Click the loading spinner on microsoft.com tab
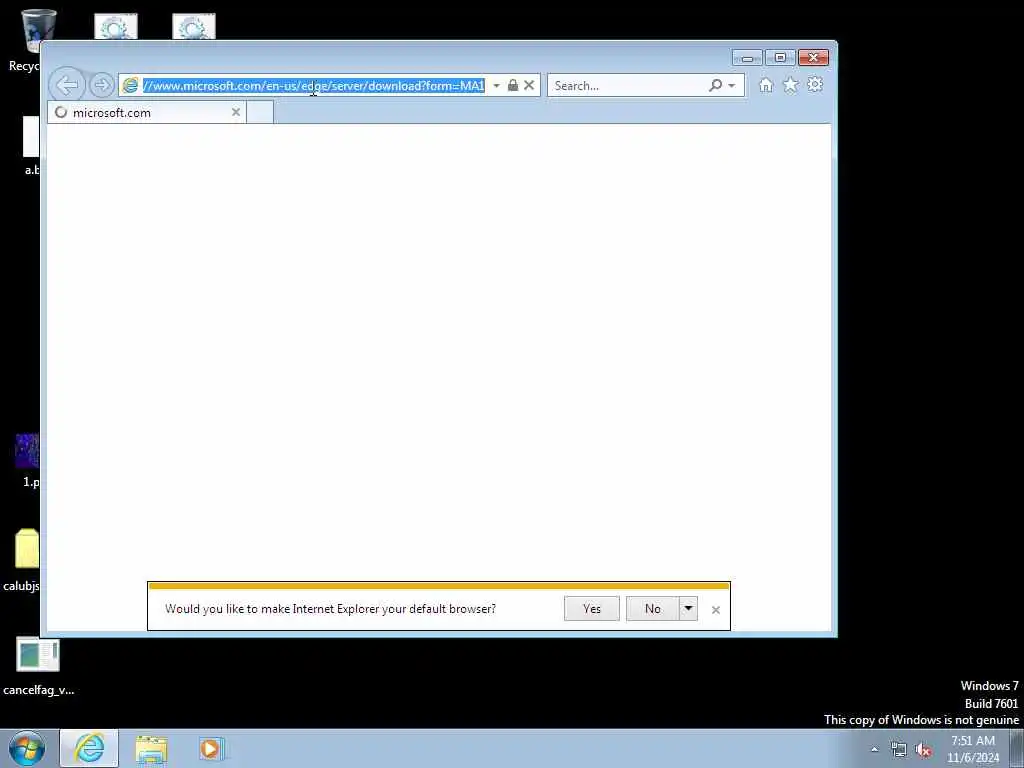1024x768 pixels. tap(61, 112)
